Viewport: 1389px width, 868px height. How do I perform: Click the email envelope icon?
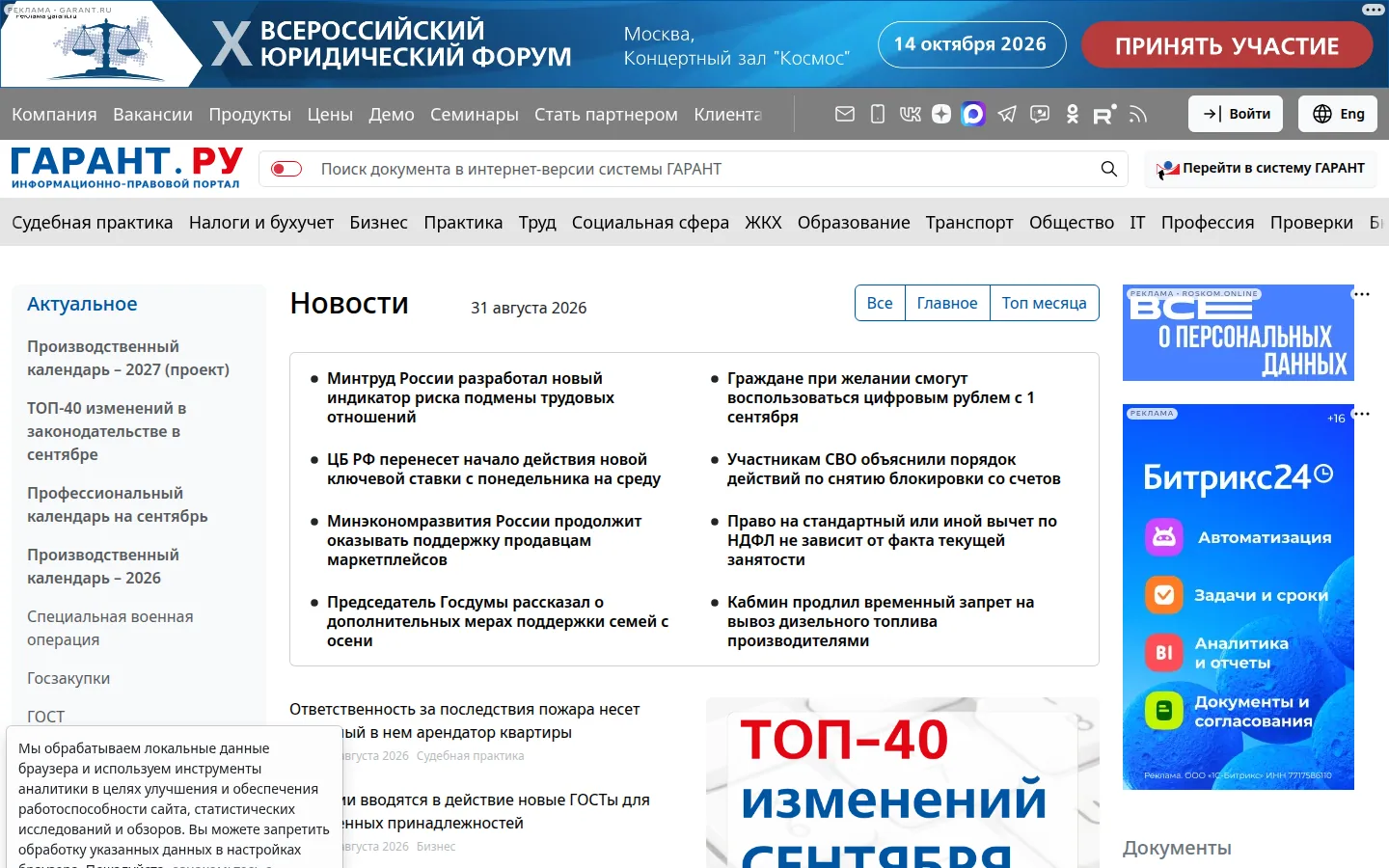tap(845, 114)
